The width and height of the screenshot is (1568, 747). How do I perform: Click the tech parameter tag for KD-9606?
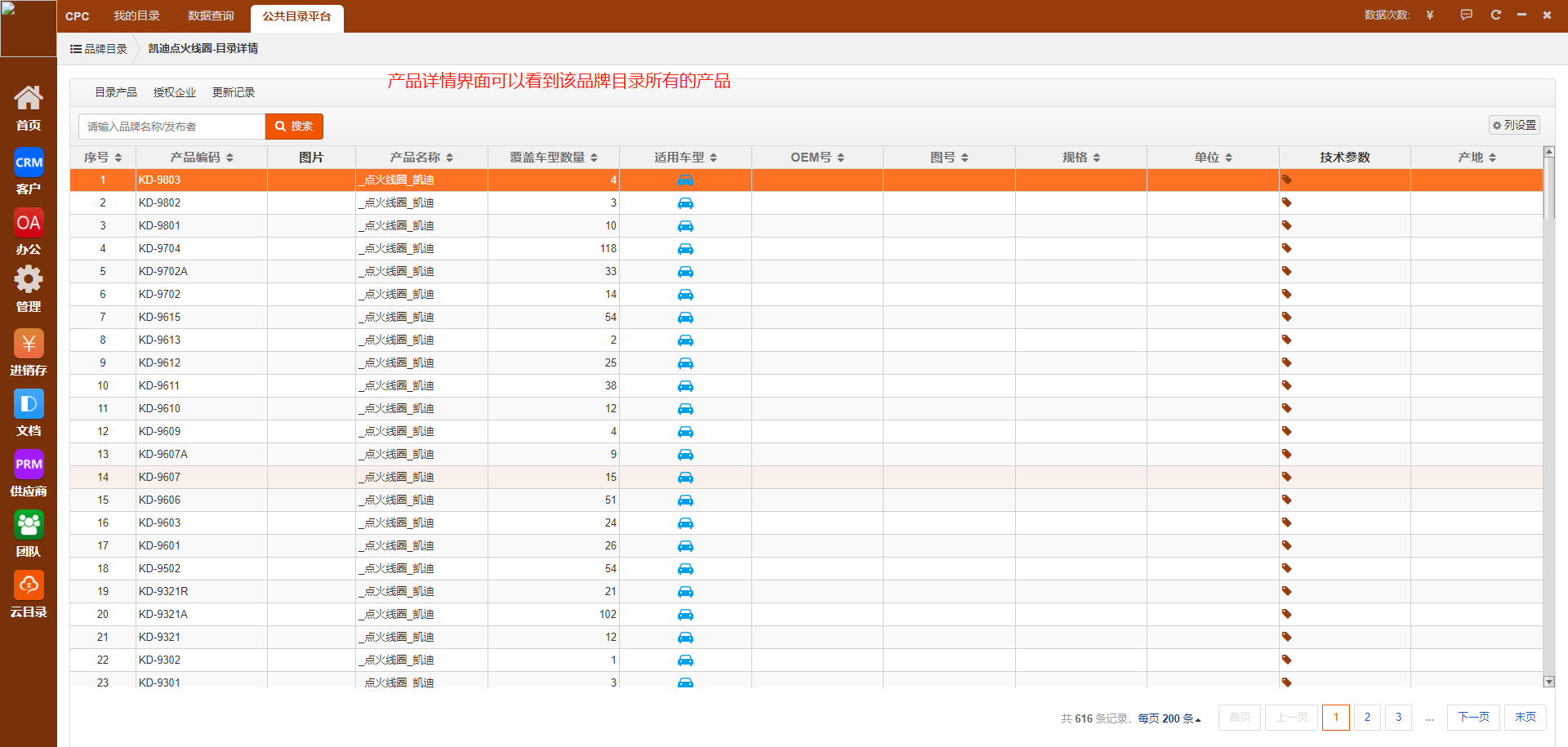1287,500
